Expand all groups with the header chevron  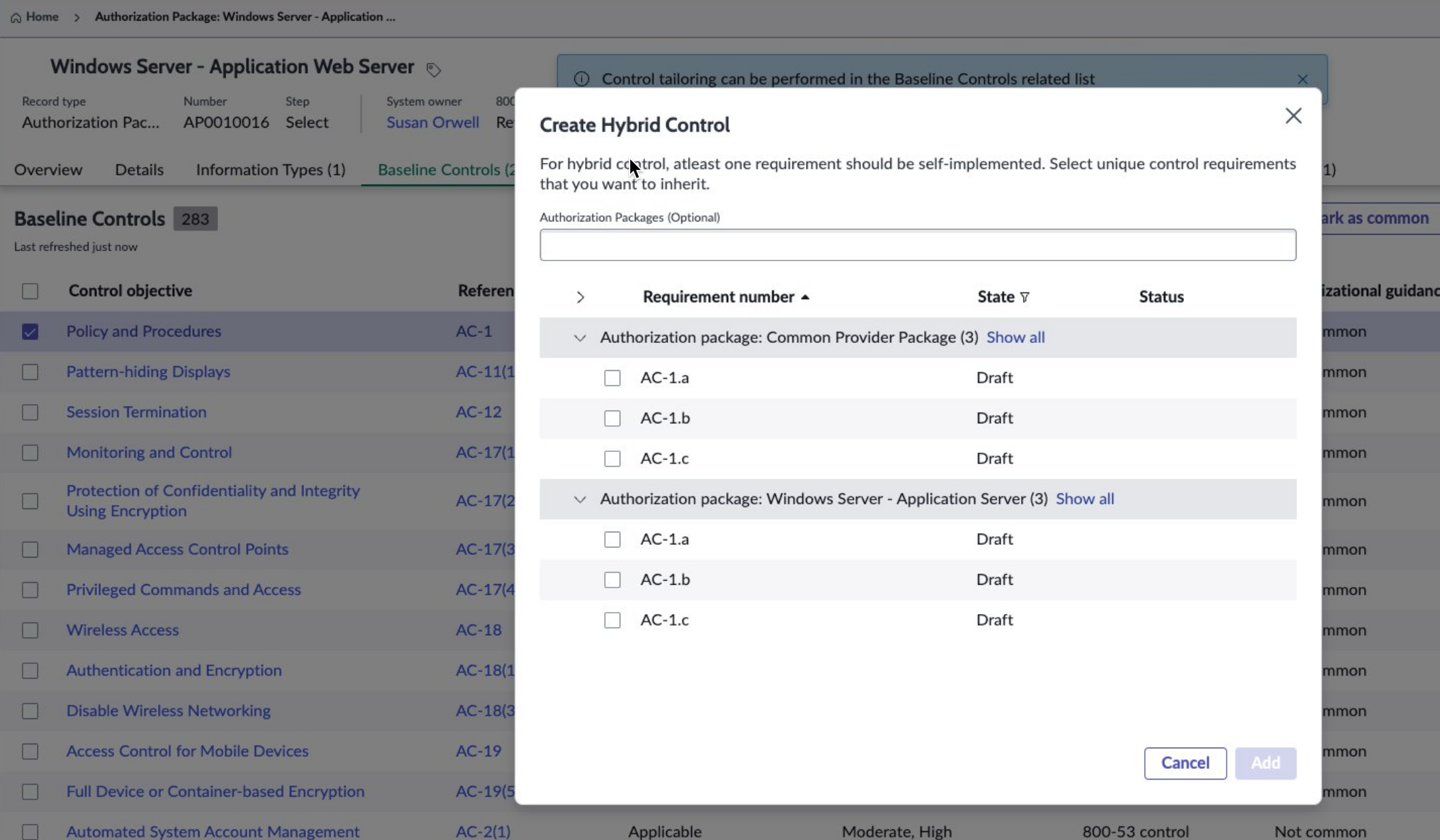coord(580,297)
